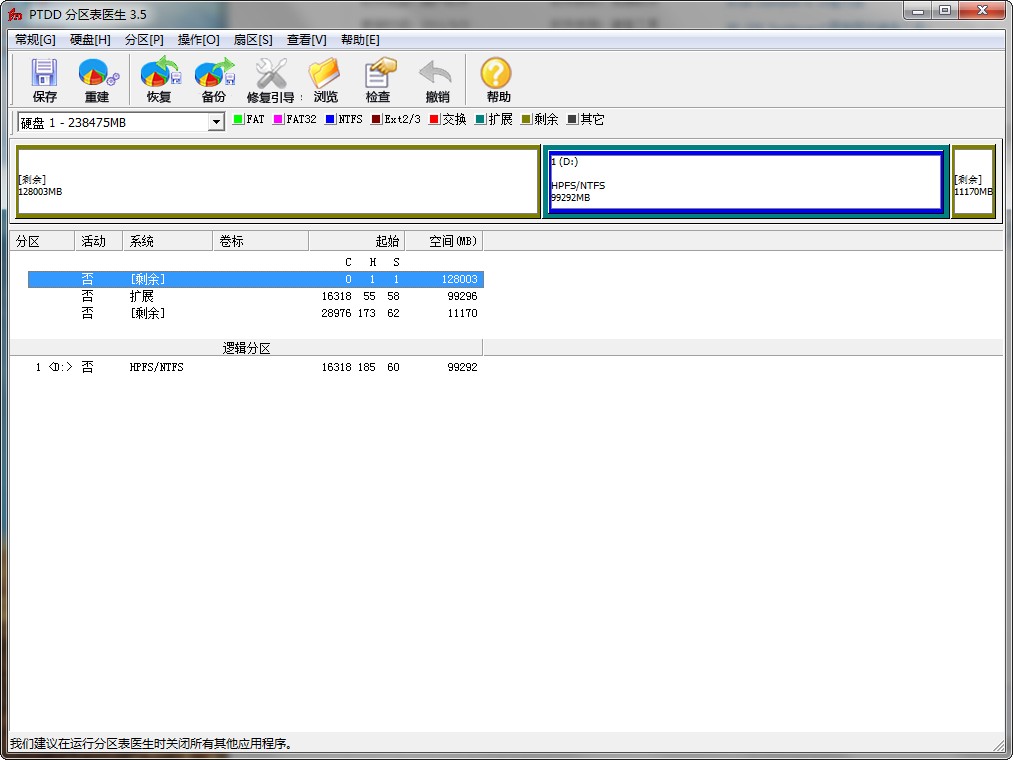Open the 帮助 help icon
Screen dimensions: 1013x760
pos(496,78)
